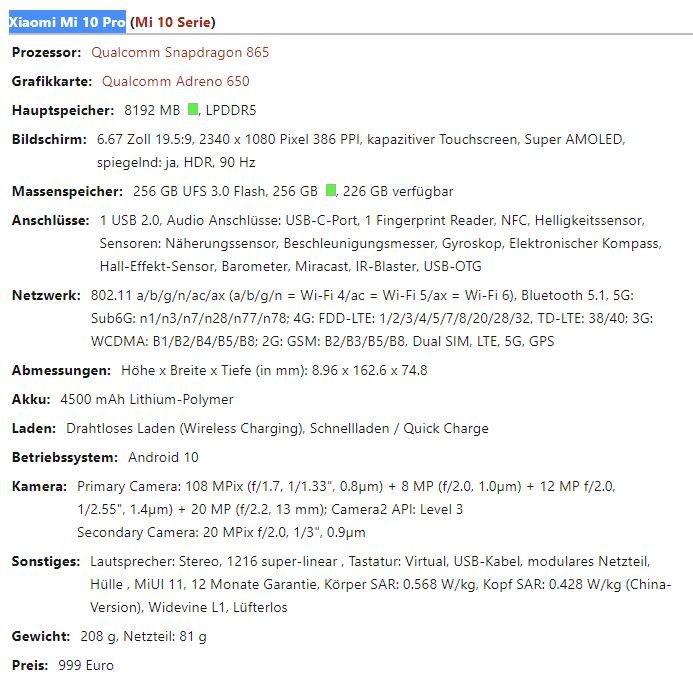Image resolution: width=693 pixels, height=679 pixels.
Task: Open the Qualcomm Snapdragon 865 processor link
Action: click(x=180, y=53)
